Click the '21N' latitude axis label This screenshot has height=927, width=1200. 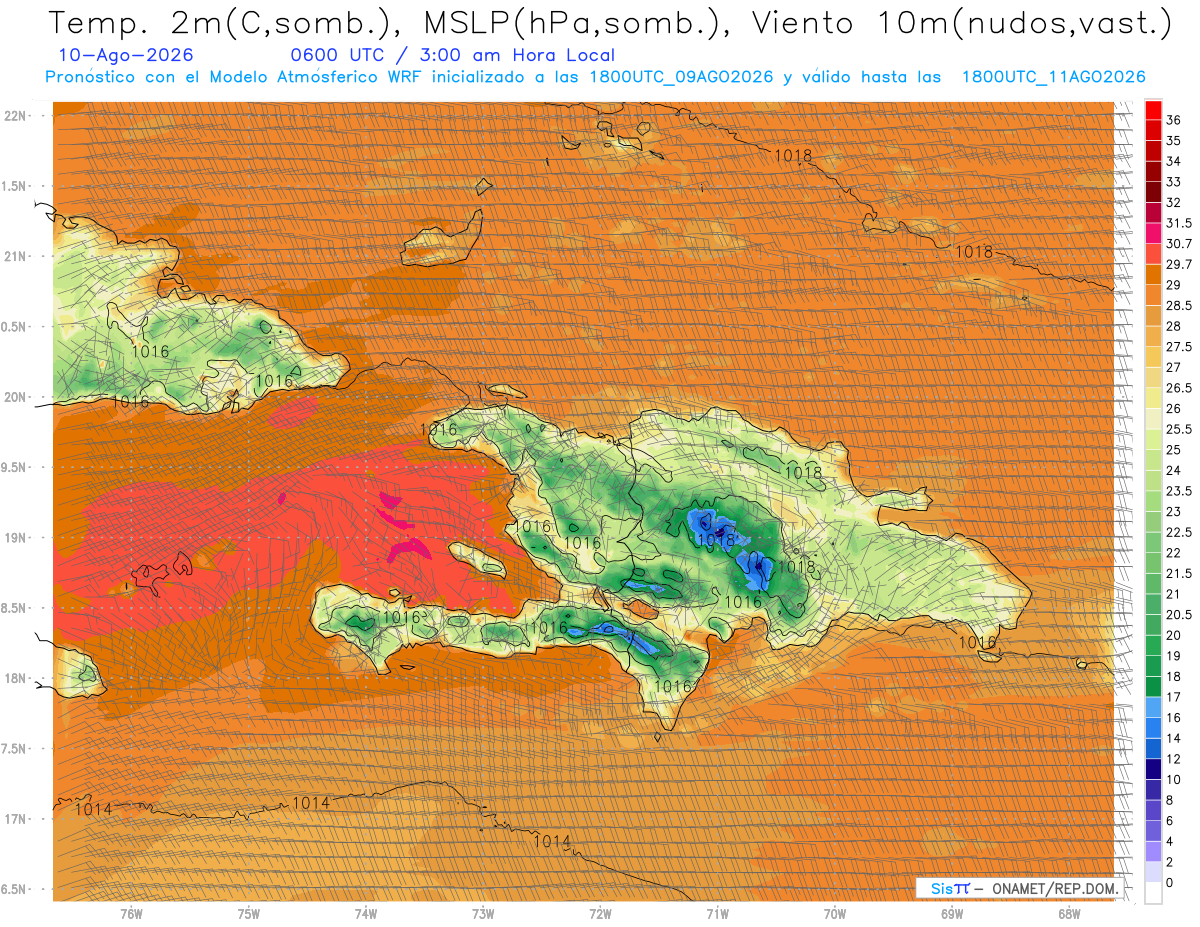pos(15,256)
